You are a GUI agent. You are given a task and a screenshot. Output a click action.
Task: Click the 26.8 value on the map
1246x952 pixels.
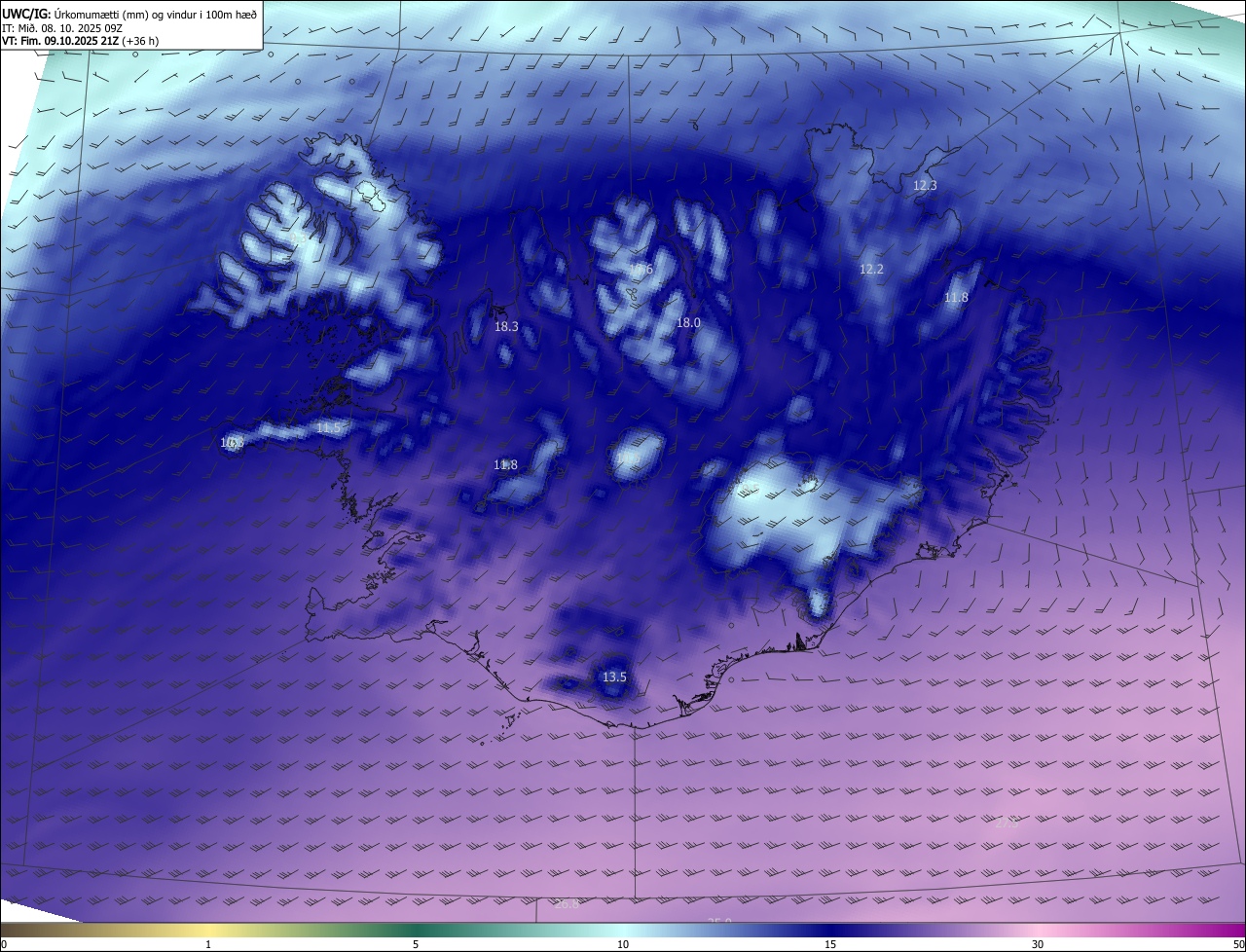567,904
